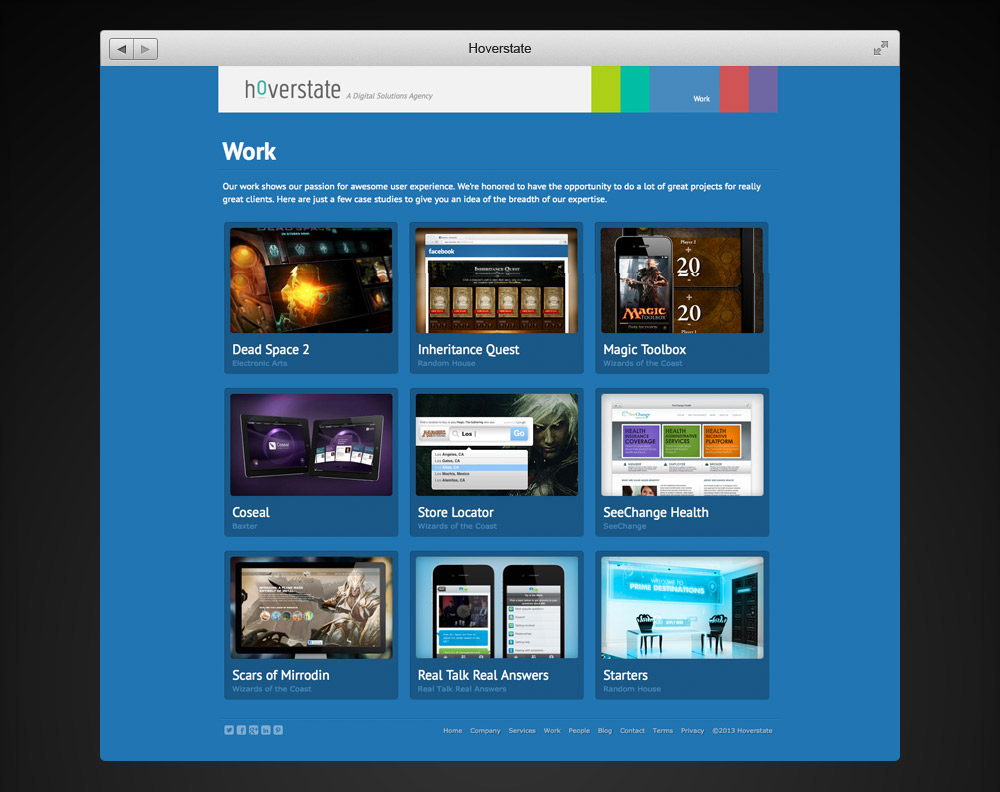Click the Starters title link

[626, 675]
